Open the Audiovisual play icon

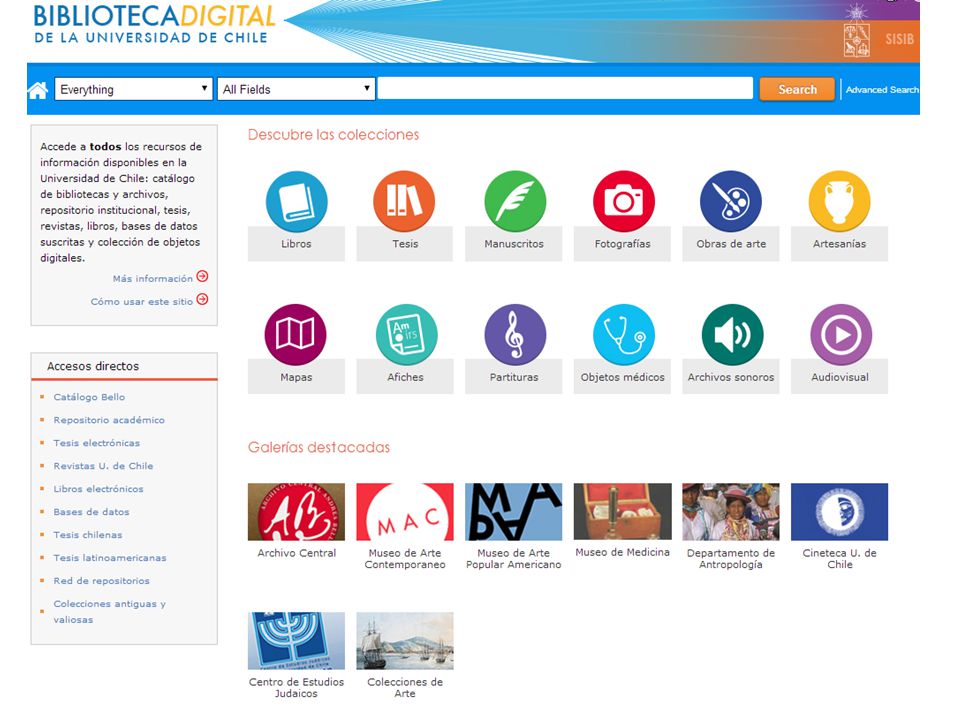coord(841,335)
